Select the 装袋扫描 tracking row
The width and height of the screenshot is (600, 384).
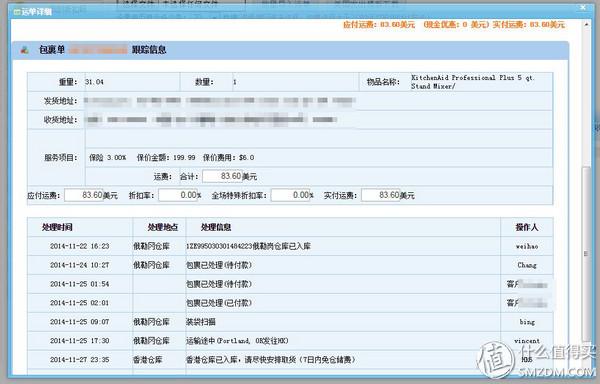click(290, 322)
